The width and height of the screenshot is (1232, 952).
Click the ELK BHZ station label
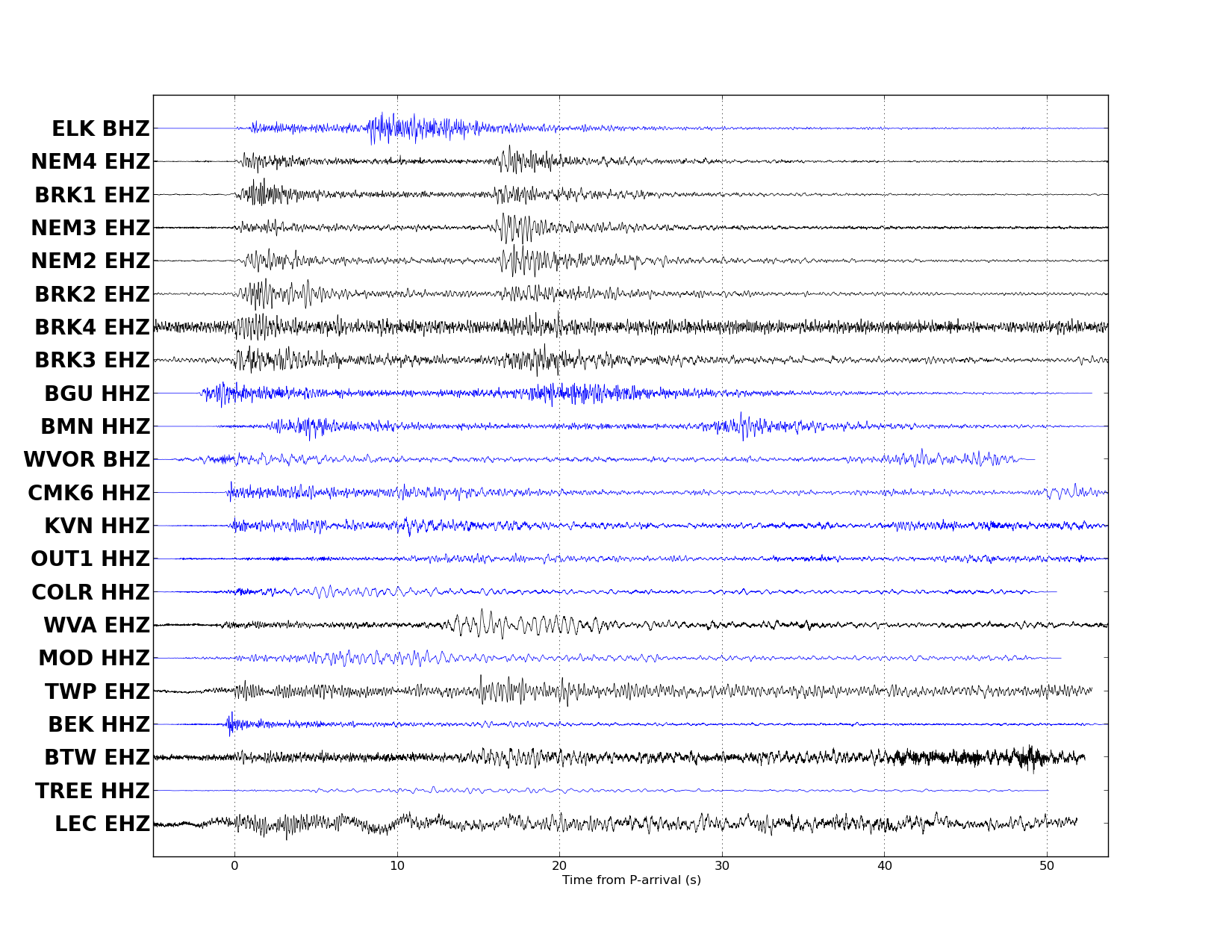100,129
